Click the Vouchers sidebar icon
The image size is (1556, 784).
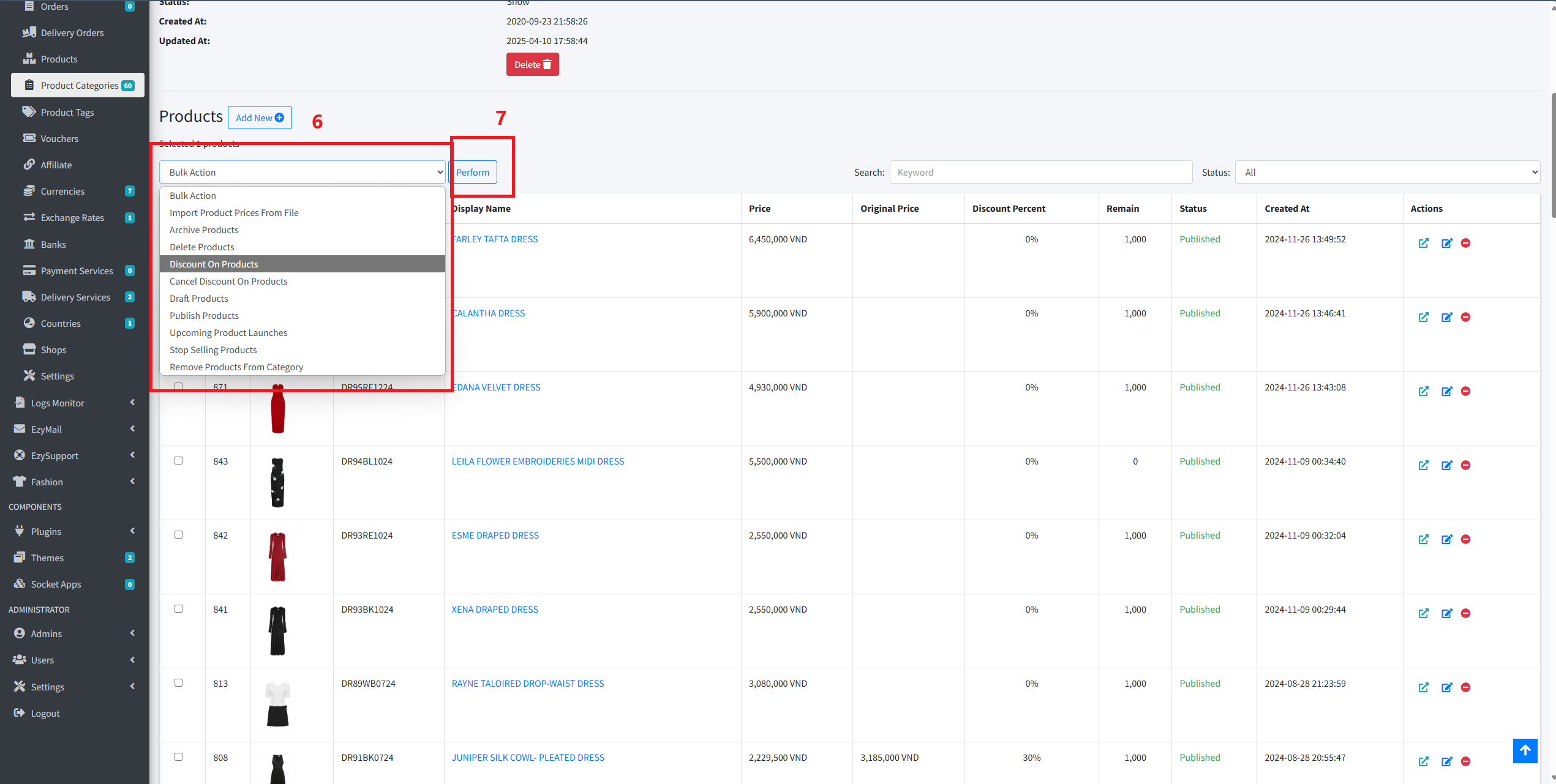(29, 138)
